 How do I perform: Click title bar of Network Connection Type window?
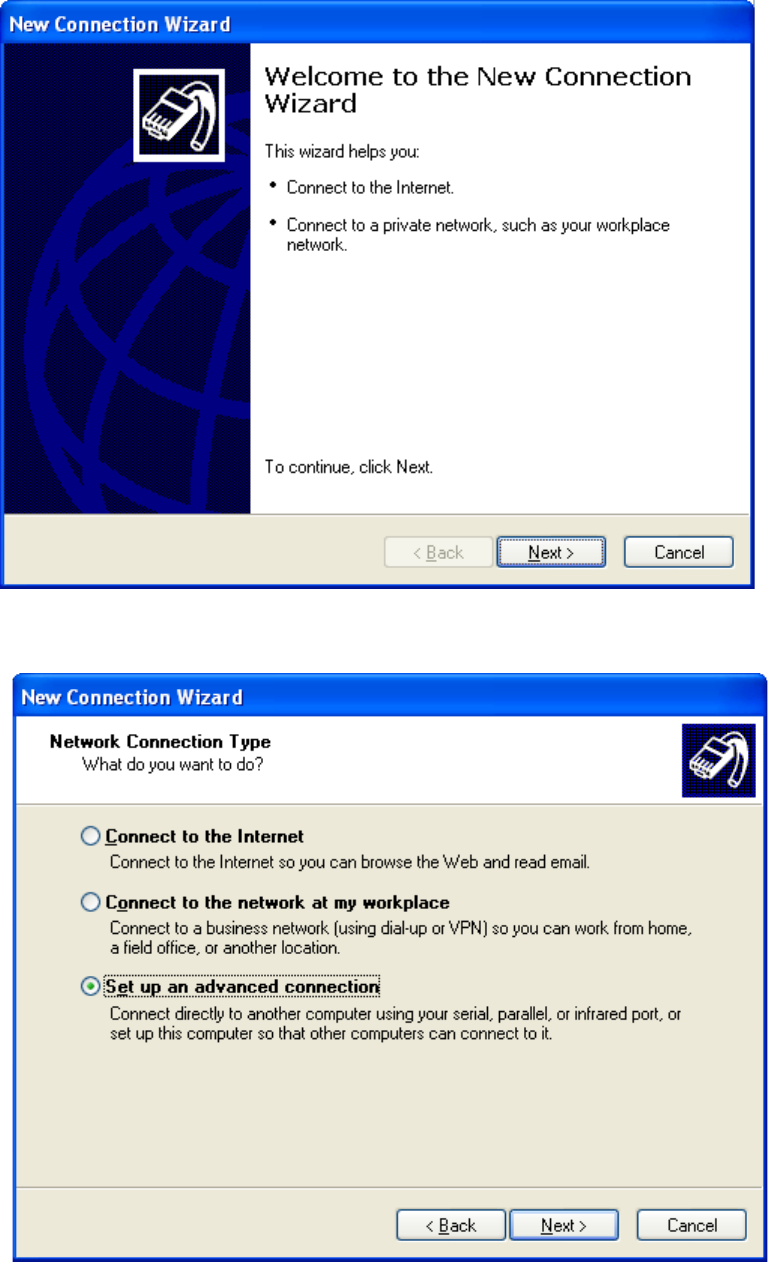point(390,697)
